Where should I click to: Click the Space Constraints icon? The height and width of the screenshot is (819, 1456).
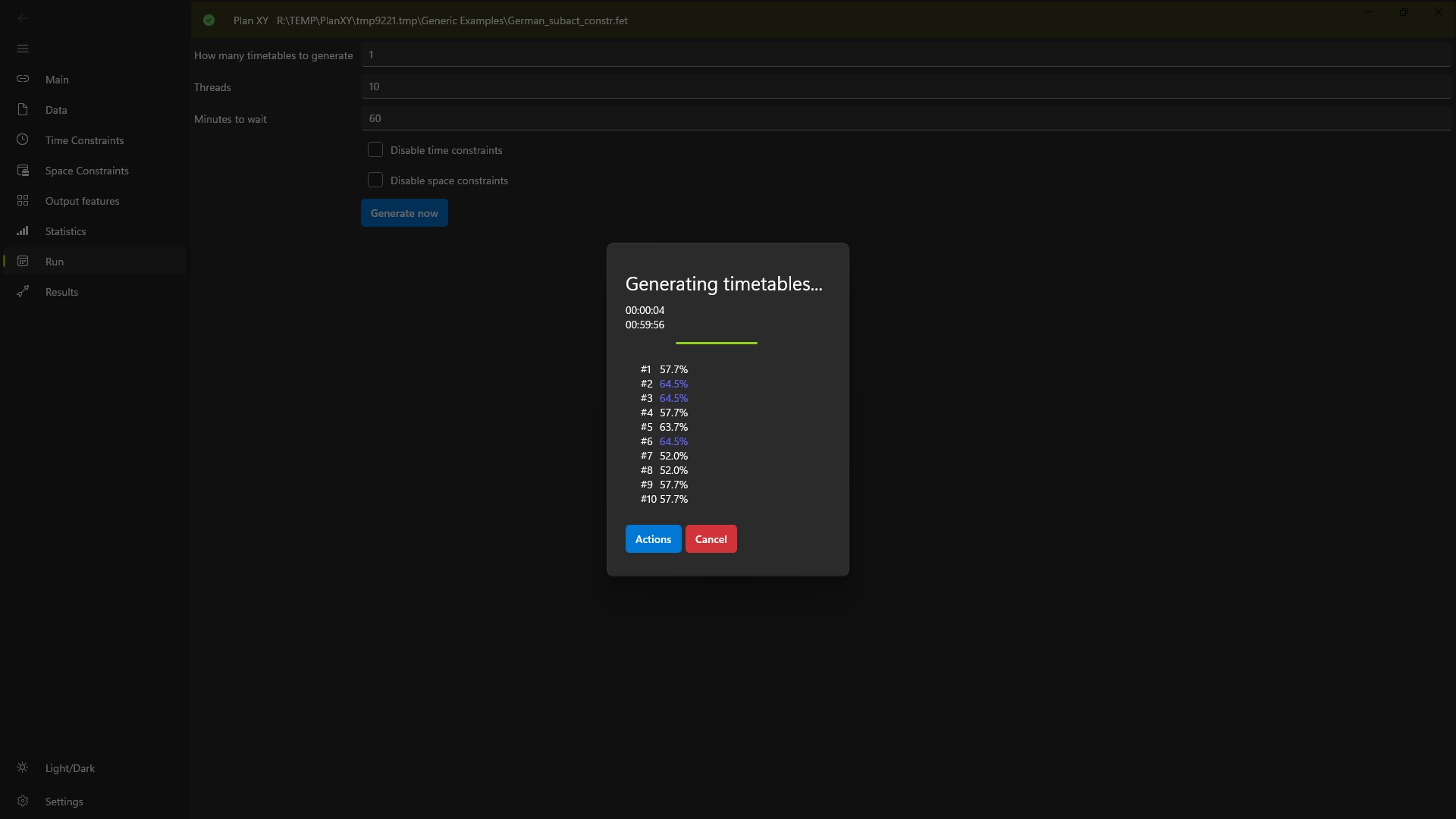point(23,170)
